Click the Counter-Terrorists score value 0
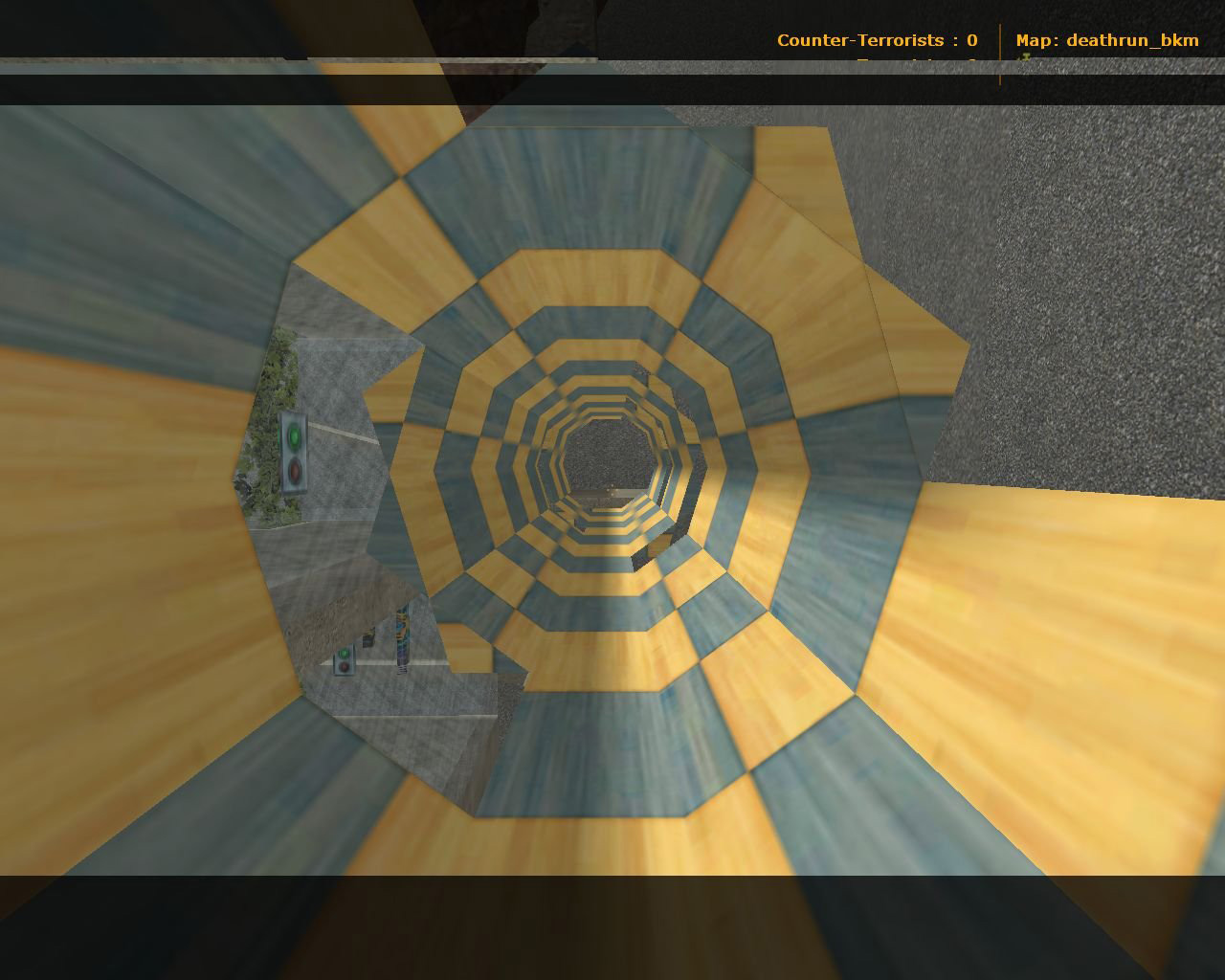 (971, 40)
